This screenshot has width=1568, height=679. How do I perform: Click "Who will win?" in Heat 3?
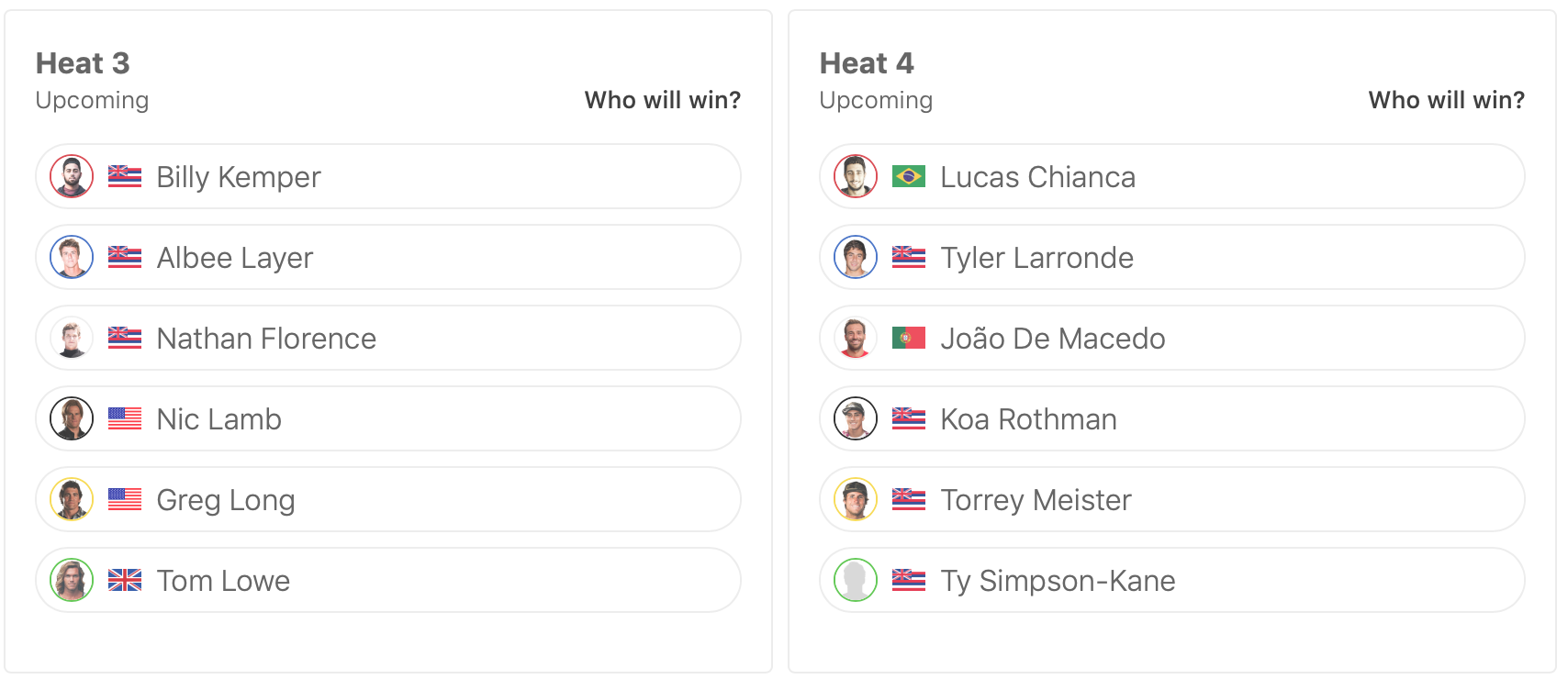point(662,100)
